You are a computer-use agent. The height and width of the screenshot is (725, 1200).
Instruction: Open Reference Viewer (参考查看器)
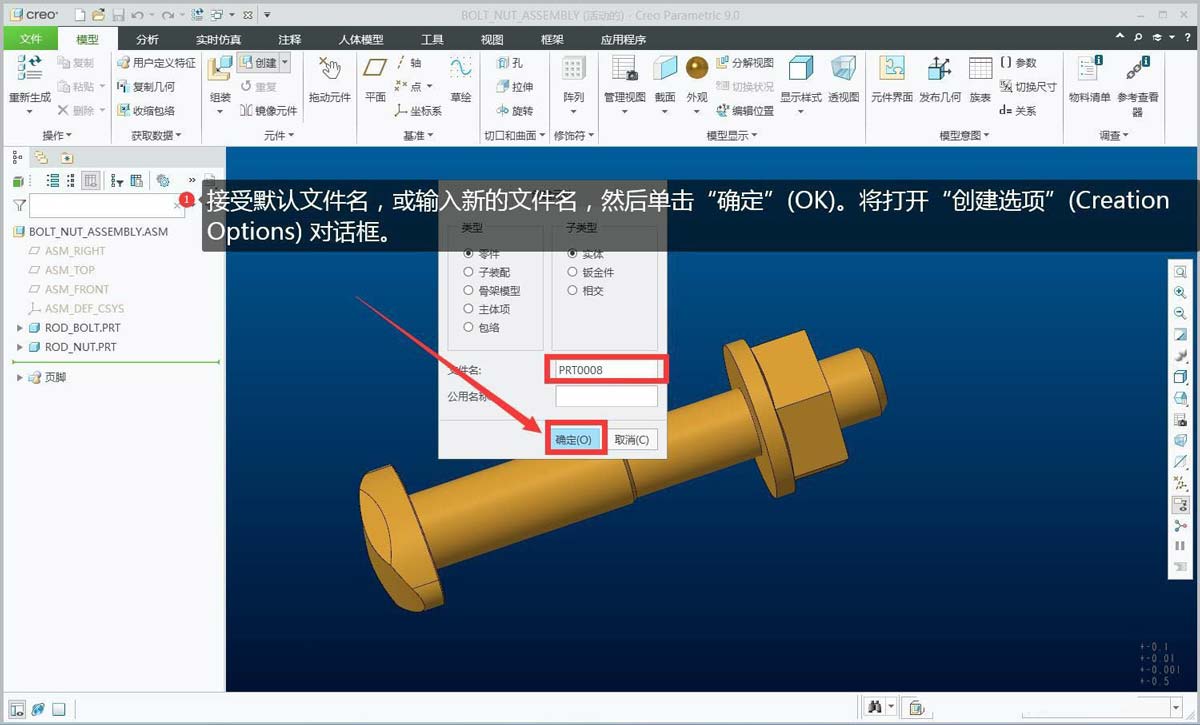[x=1137, y=70]
